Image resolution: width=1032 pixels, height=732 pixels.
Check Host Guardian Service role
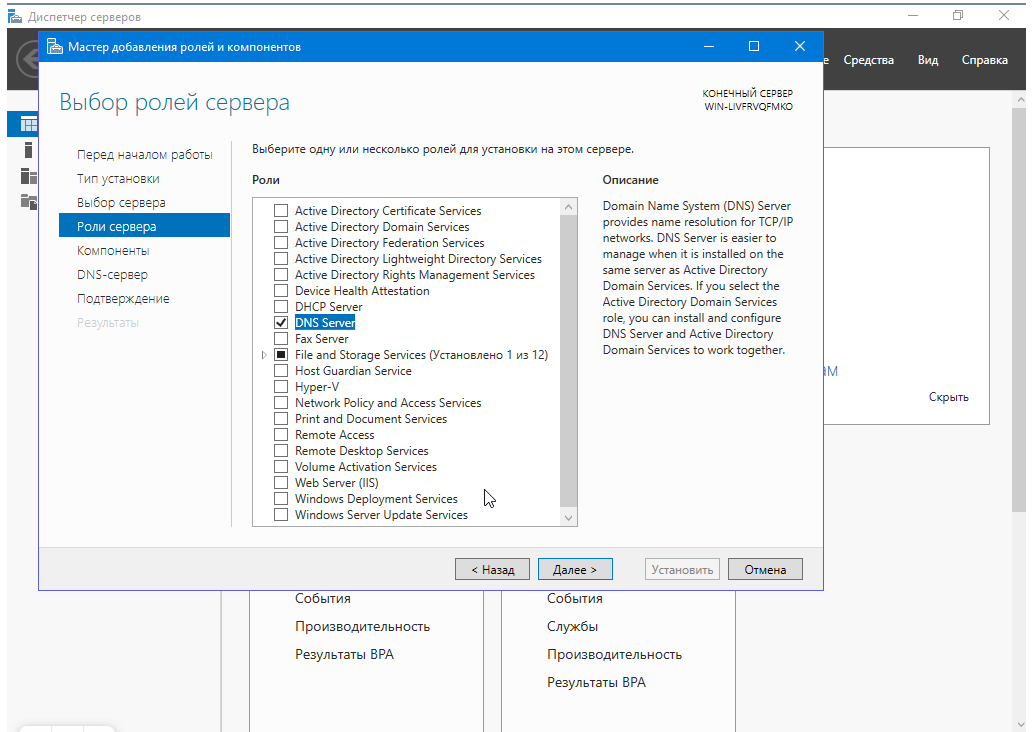click(x=281, y=371)
